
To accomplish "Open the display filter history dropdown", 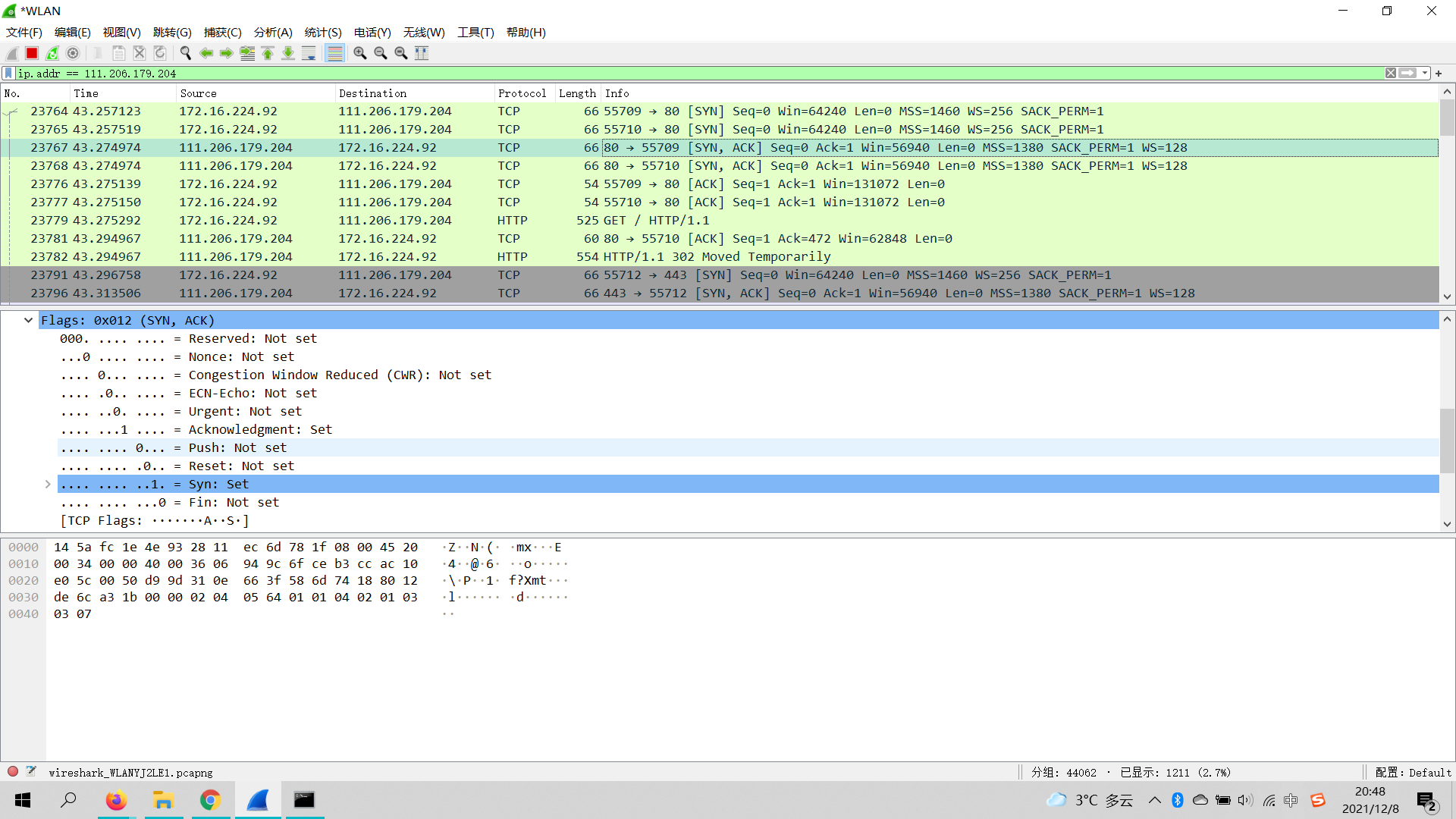I will (x=1425, y=74).
